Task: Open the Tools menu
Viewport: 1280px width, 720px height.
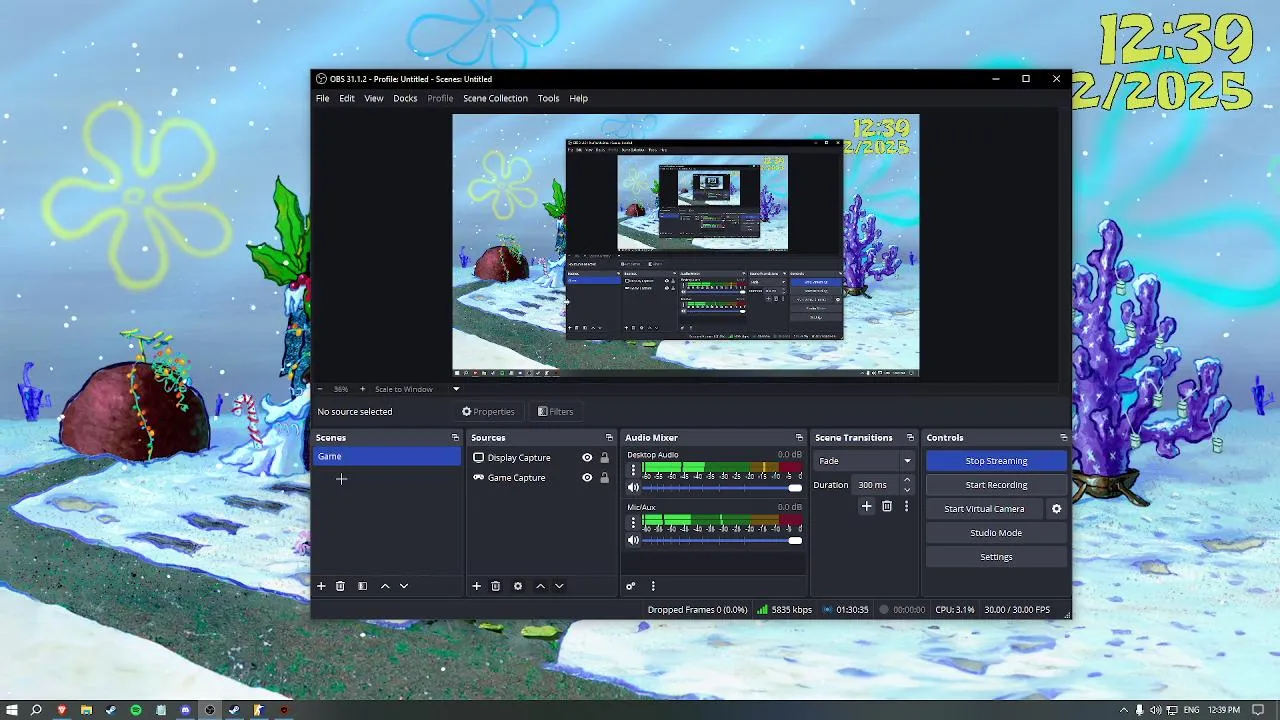Action: click(x=548, y=98)
